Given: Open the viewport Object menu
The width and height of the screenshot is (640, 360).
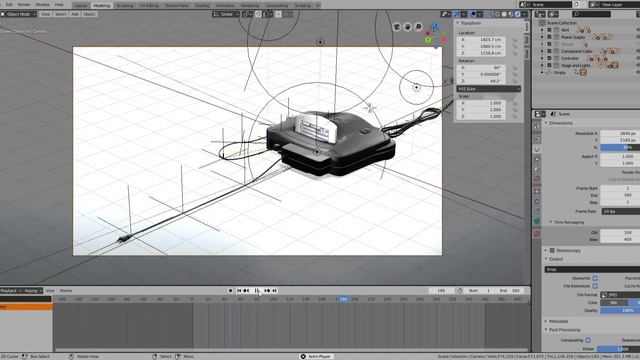Looking at the screenshot, I should point(89,14).
